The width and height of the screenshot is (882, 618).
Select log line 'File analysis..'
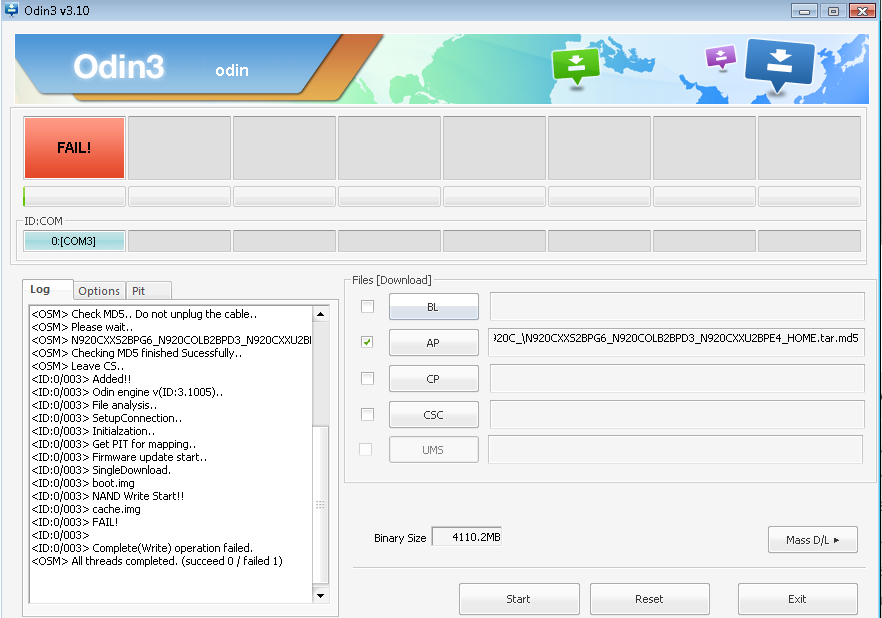click(x=94, y=405)
